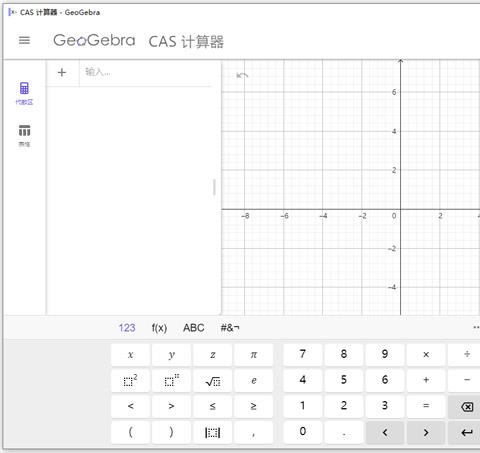Tap the digit 1 key
The image size is (480, 453).
coord(303,406)
